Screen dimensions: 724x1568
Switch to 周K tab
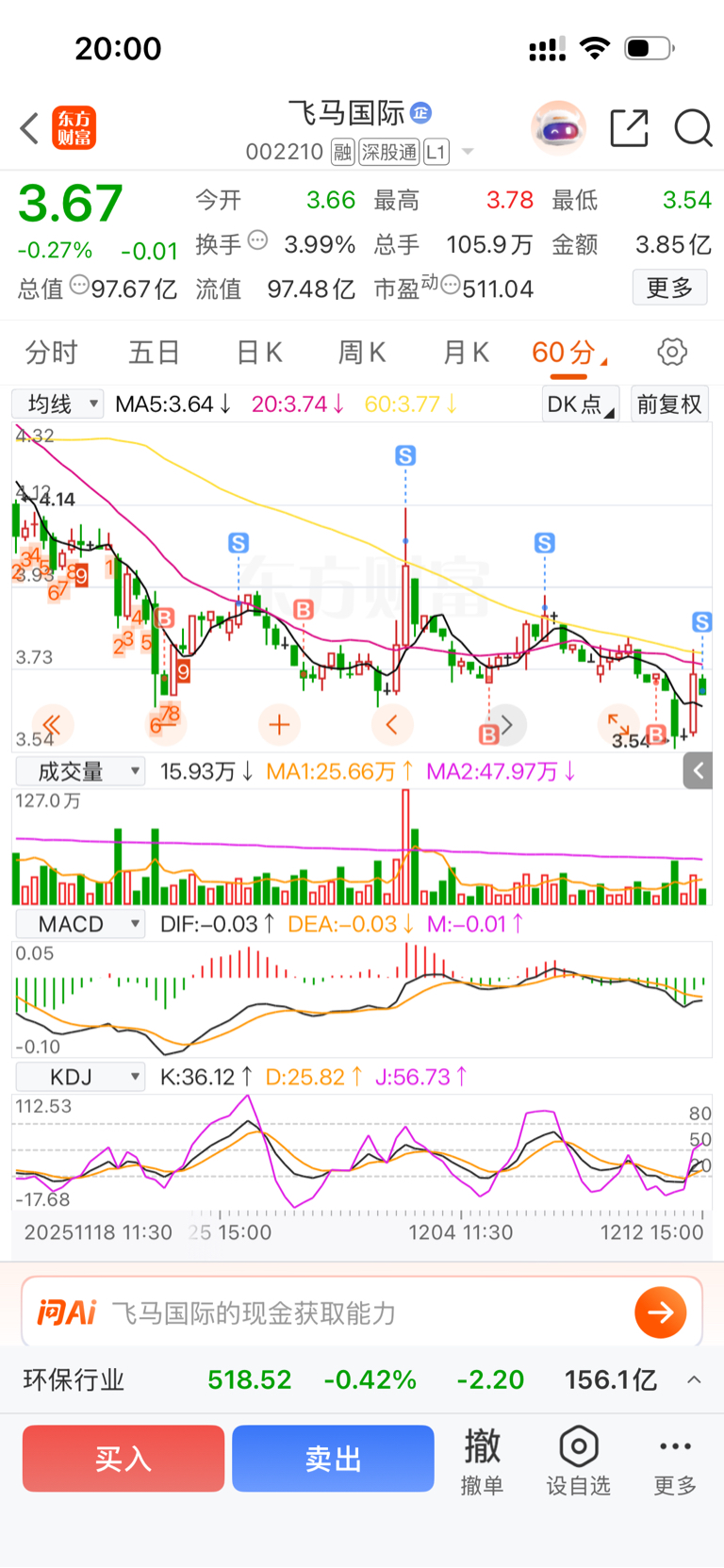362,353
